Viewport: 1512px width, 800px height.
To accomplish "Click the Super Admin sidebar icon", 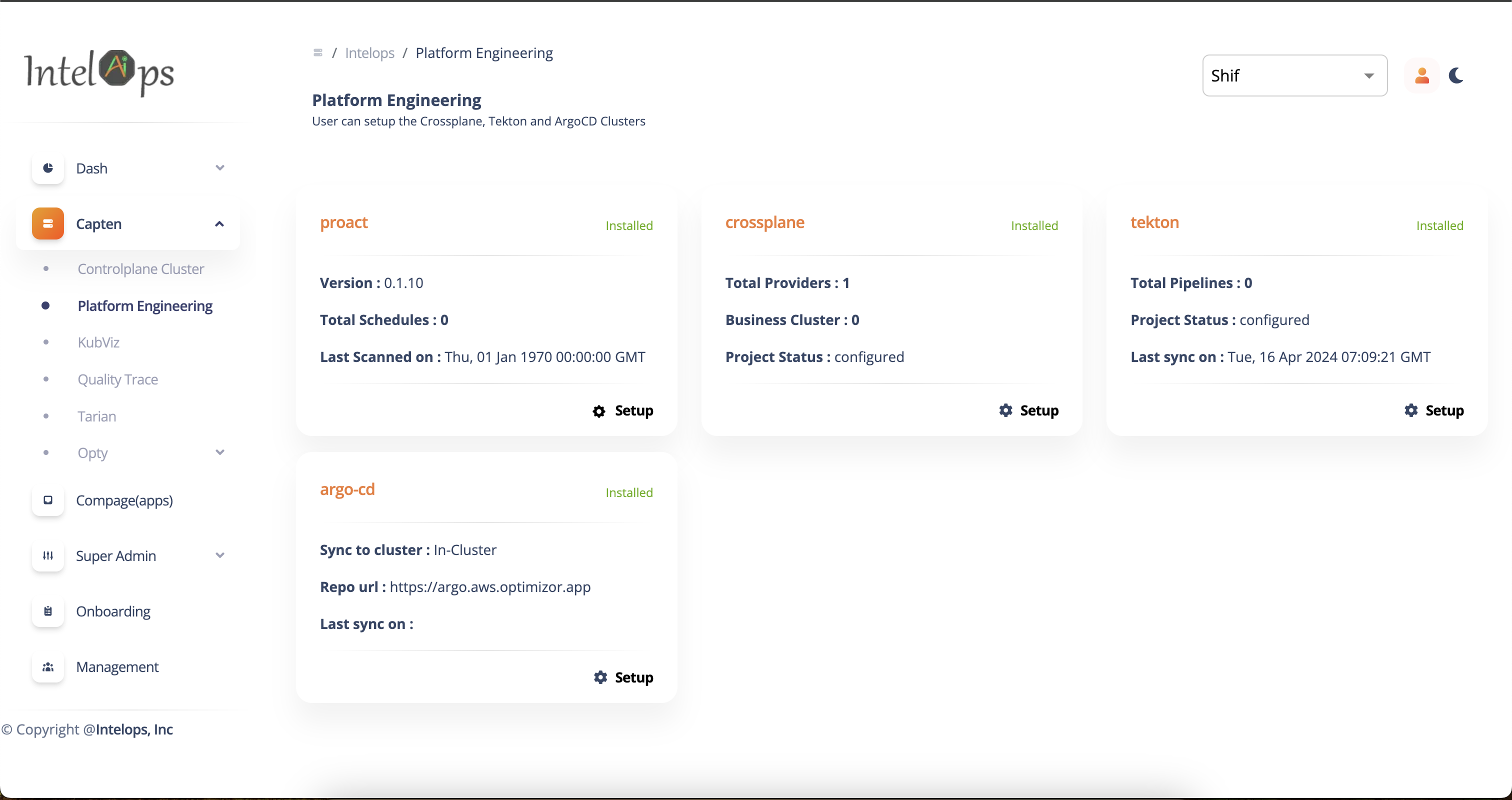I will [47, 555].
